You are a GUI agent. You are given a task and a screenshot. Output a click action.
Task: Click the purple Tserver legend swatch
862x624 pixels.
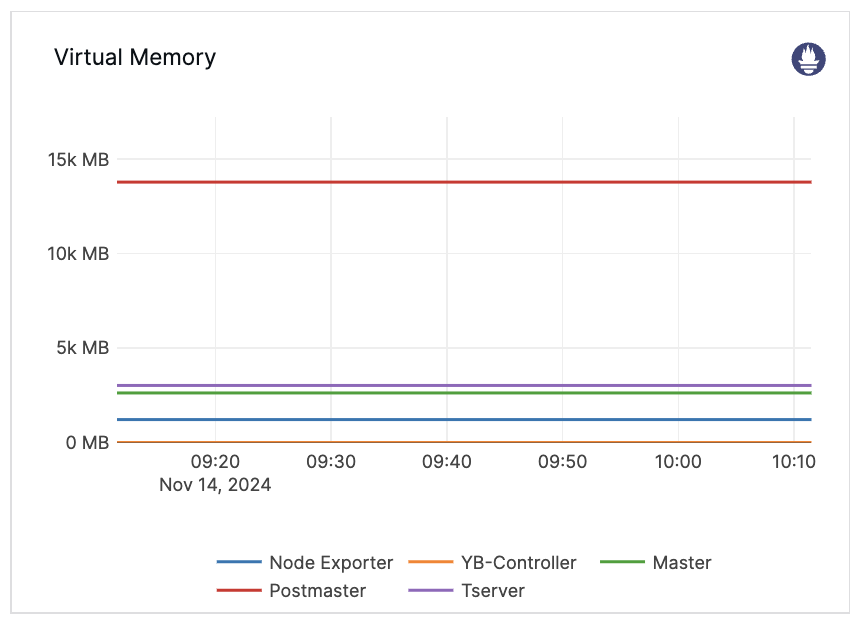(x=430, y=591)
